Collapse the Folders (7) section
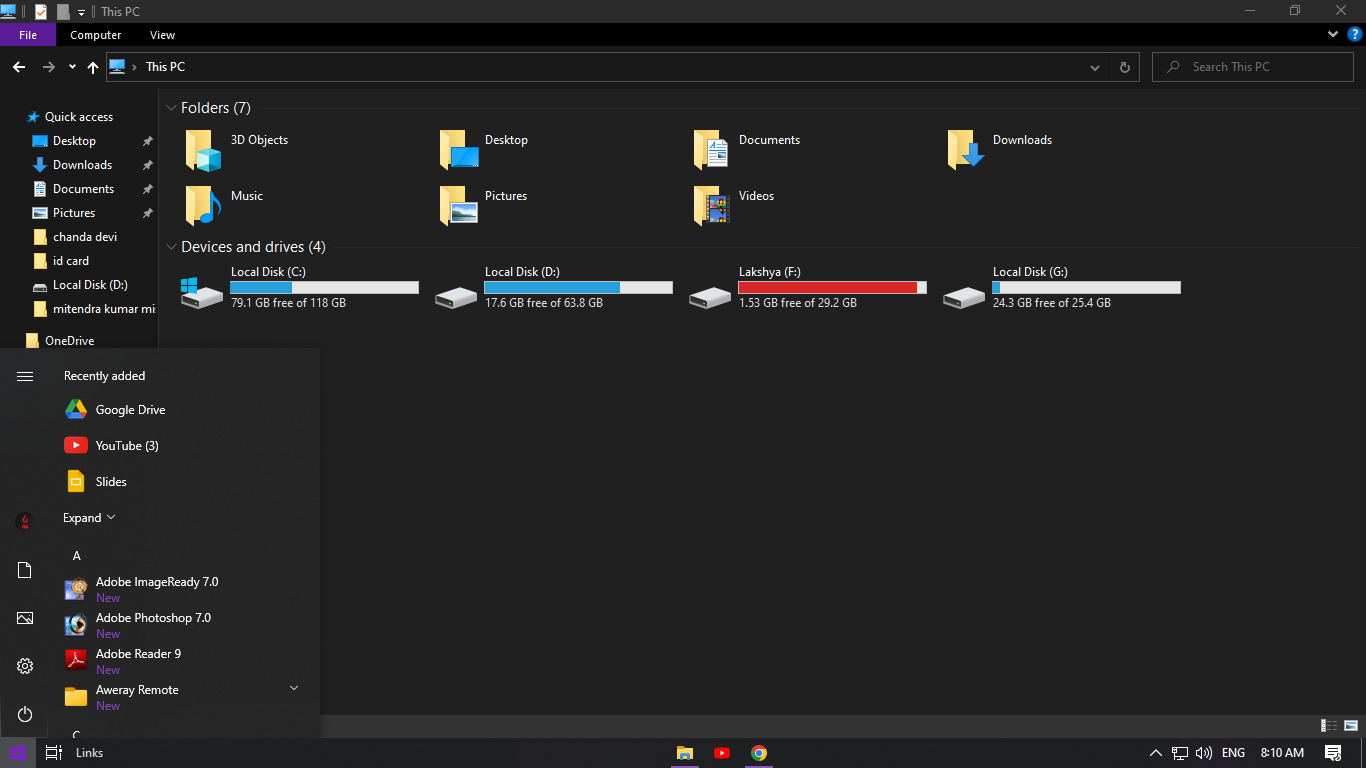1366x768 pixels. pos(171,108)
